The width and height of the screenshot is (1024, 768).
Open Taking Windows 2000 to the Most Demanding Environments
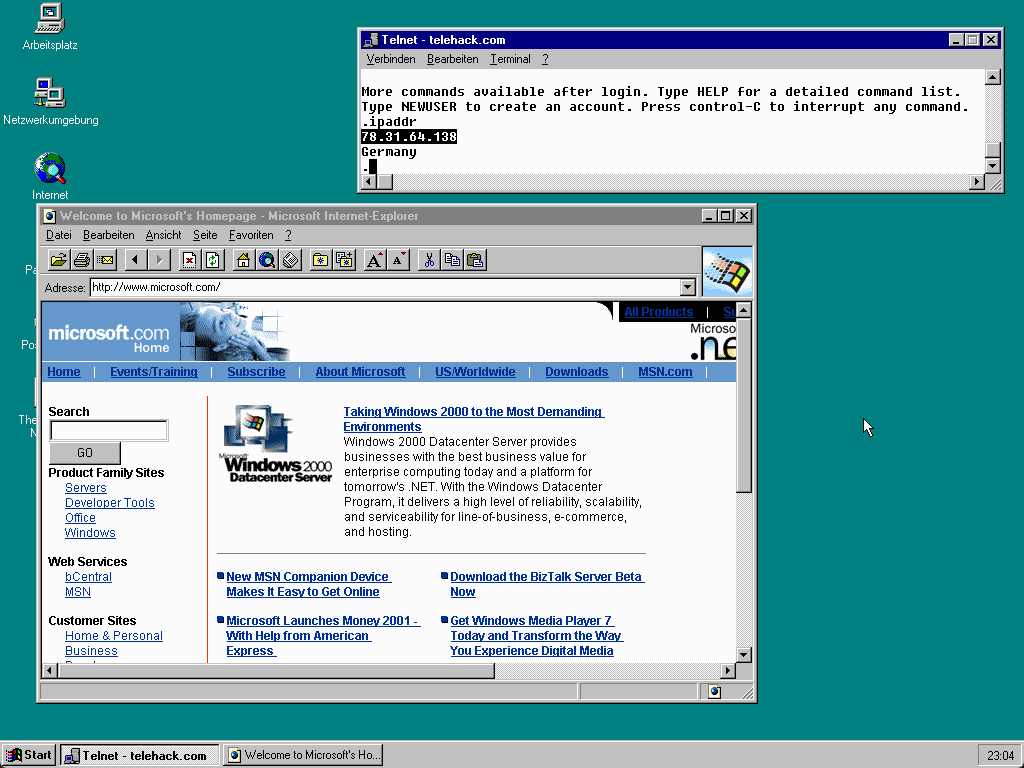(473, 419)
